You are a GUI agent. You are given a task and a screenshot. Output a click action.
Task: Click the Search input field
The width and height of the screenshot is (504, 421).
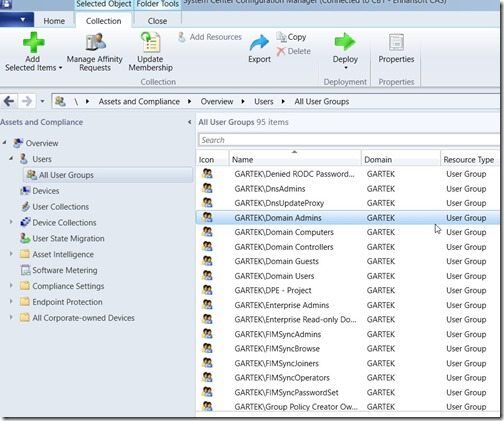tap(348, 140)
